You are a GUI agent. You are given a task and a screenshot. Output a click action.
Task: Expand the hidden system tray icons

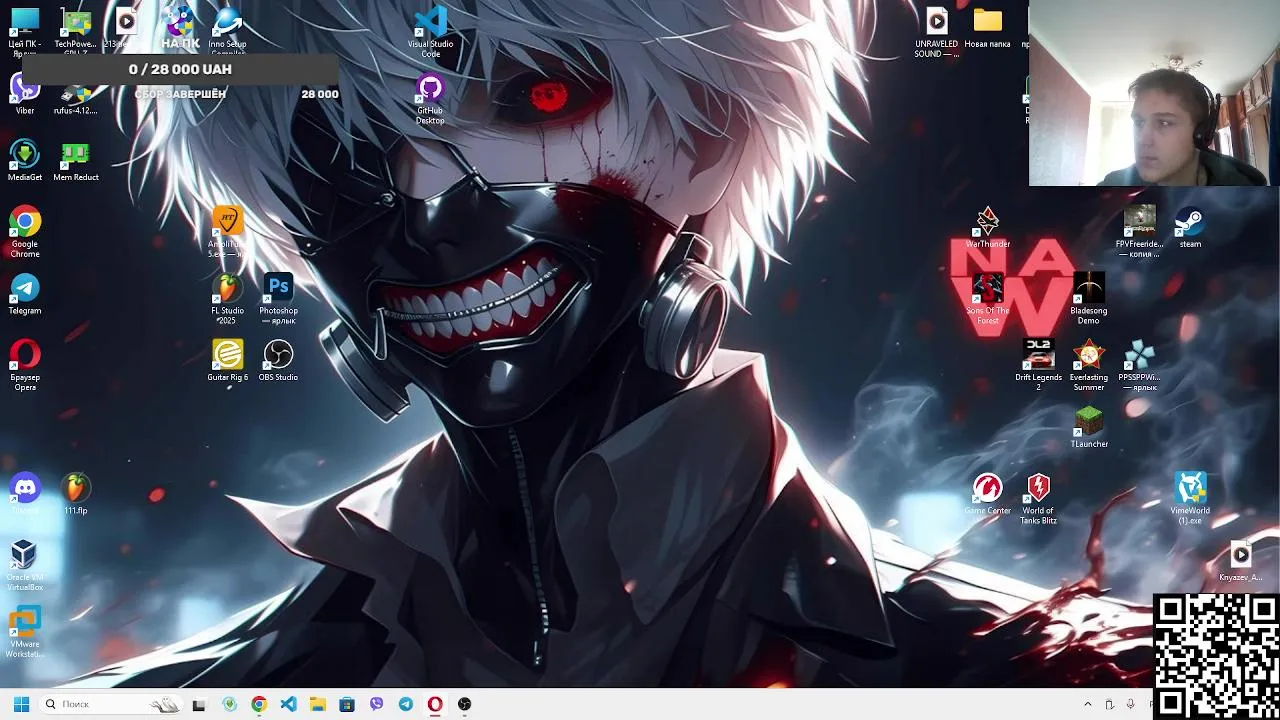coord(1088,704)
